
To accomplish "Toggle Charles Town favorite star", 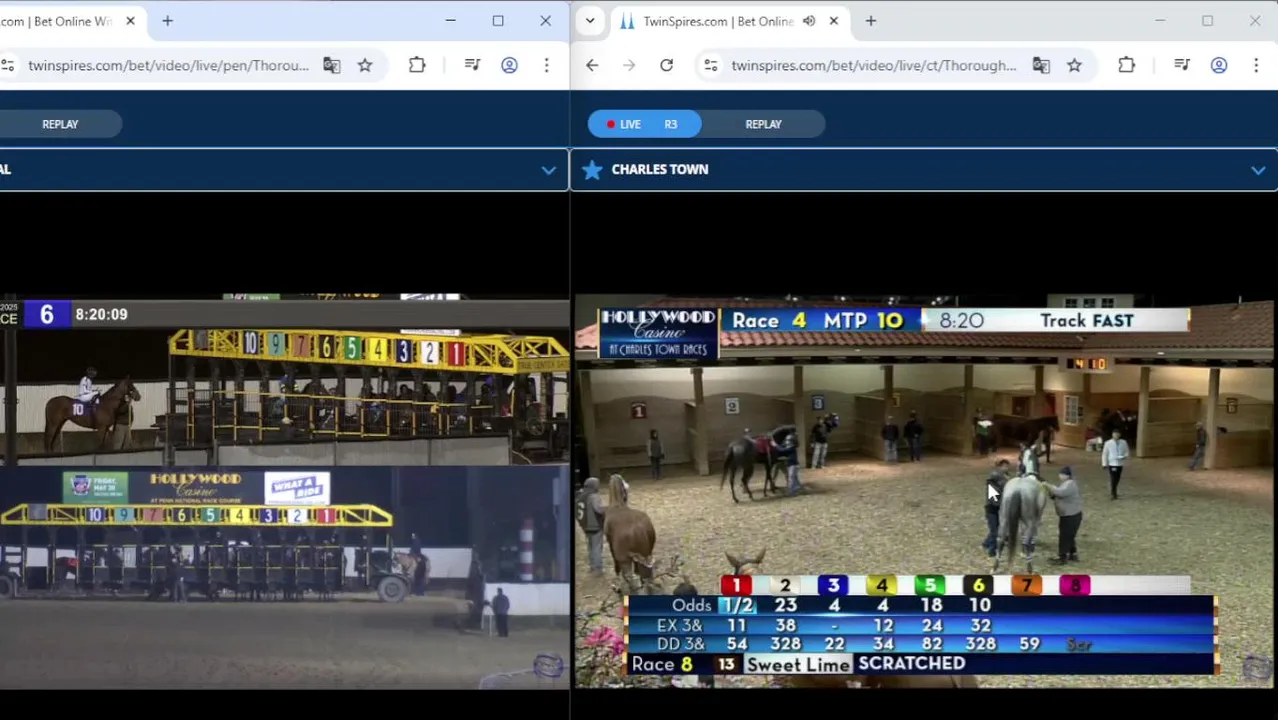I will pyautogui.click(x=592, y=170).
